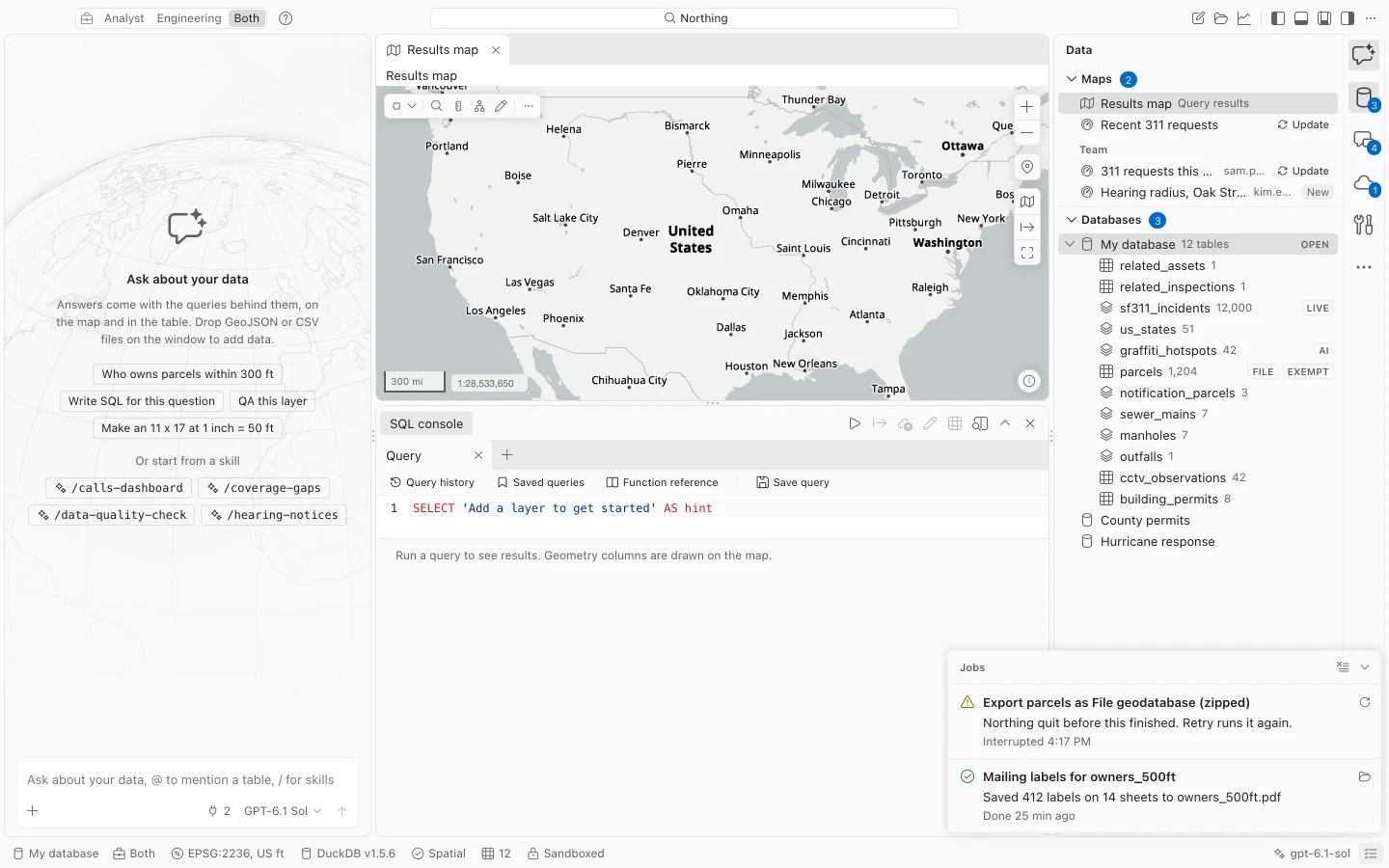
Task: Toggle the right sidebar panel
Action: click(1348, 18)
